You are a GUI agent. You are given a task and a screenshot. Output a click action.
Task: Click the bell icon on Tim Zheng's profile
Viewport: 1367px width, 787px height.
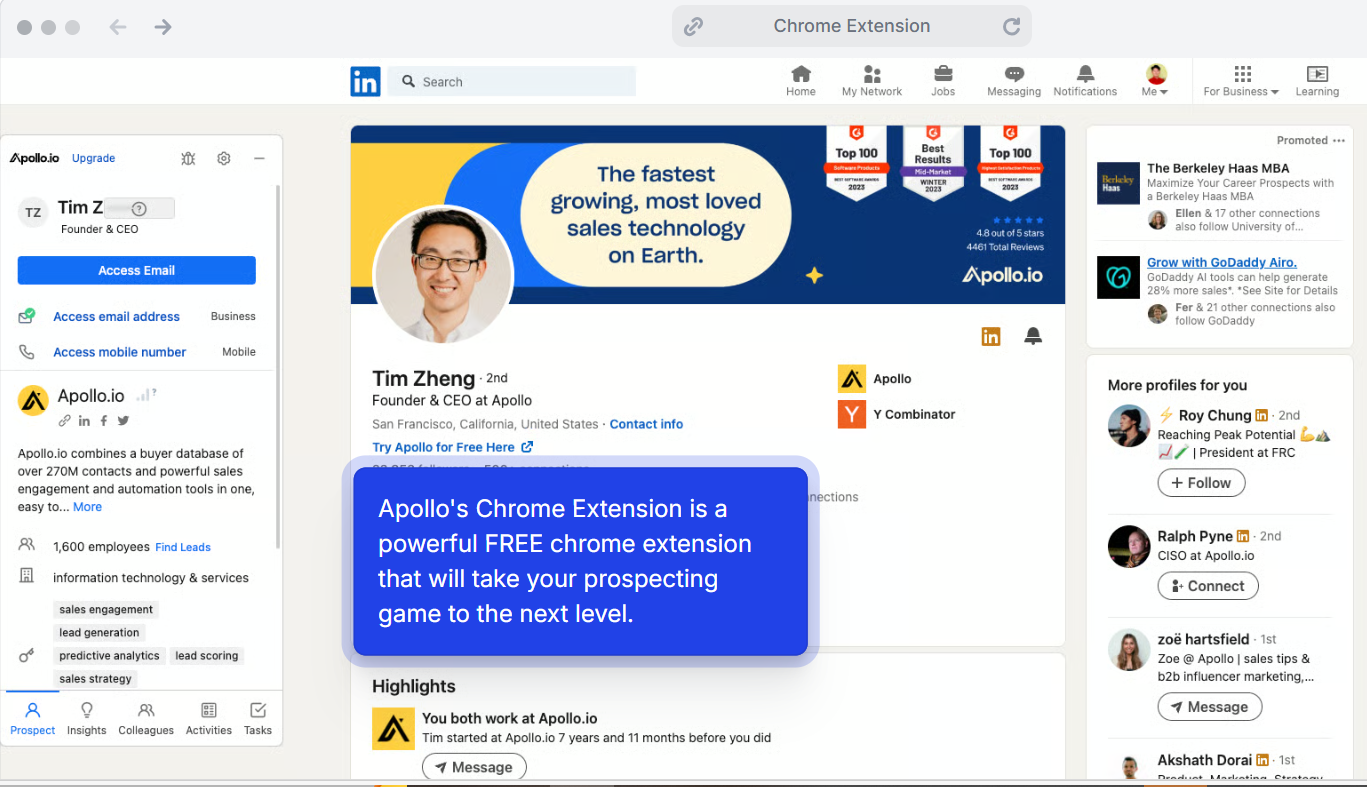pos(1033,337)
